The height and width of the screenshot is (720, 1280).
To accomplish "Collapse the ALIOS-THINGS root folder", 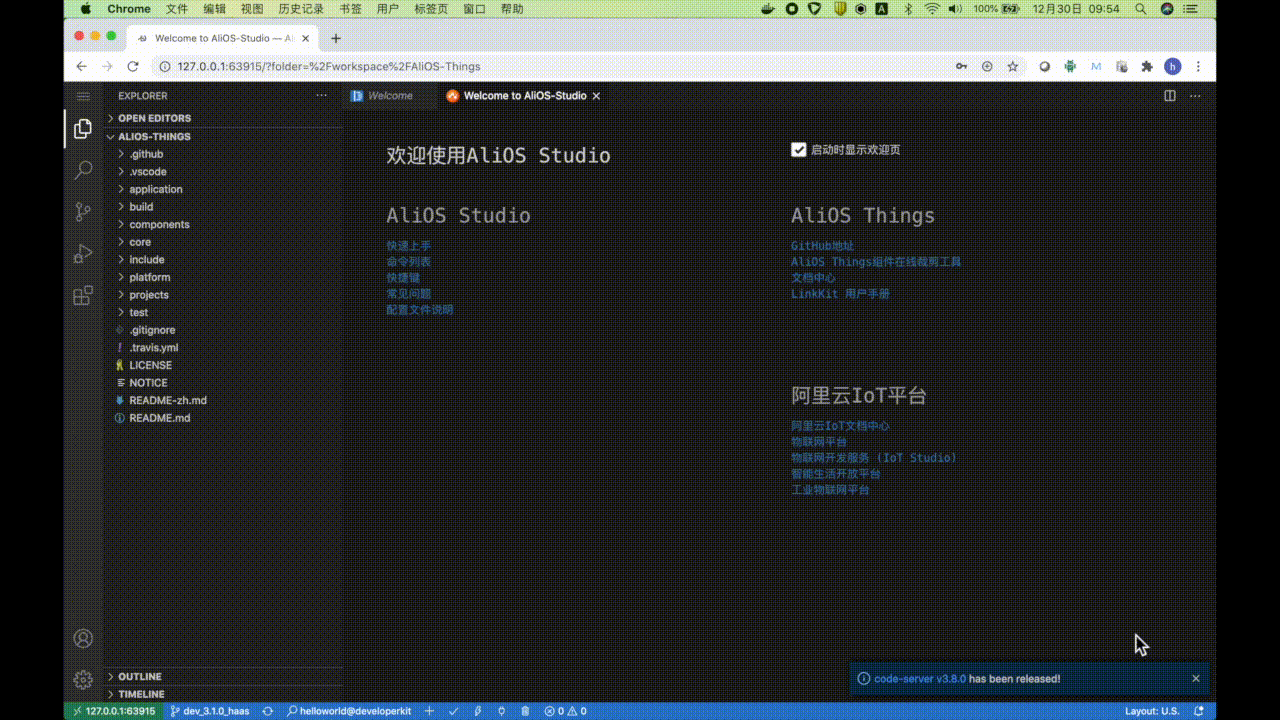I will 223,136.
